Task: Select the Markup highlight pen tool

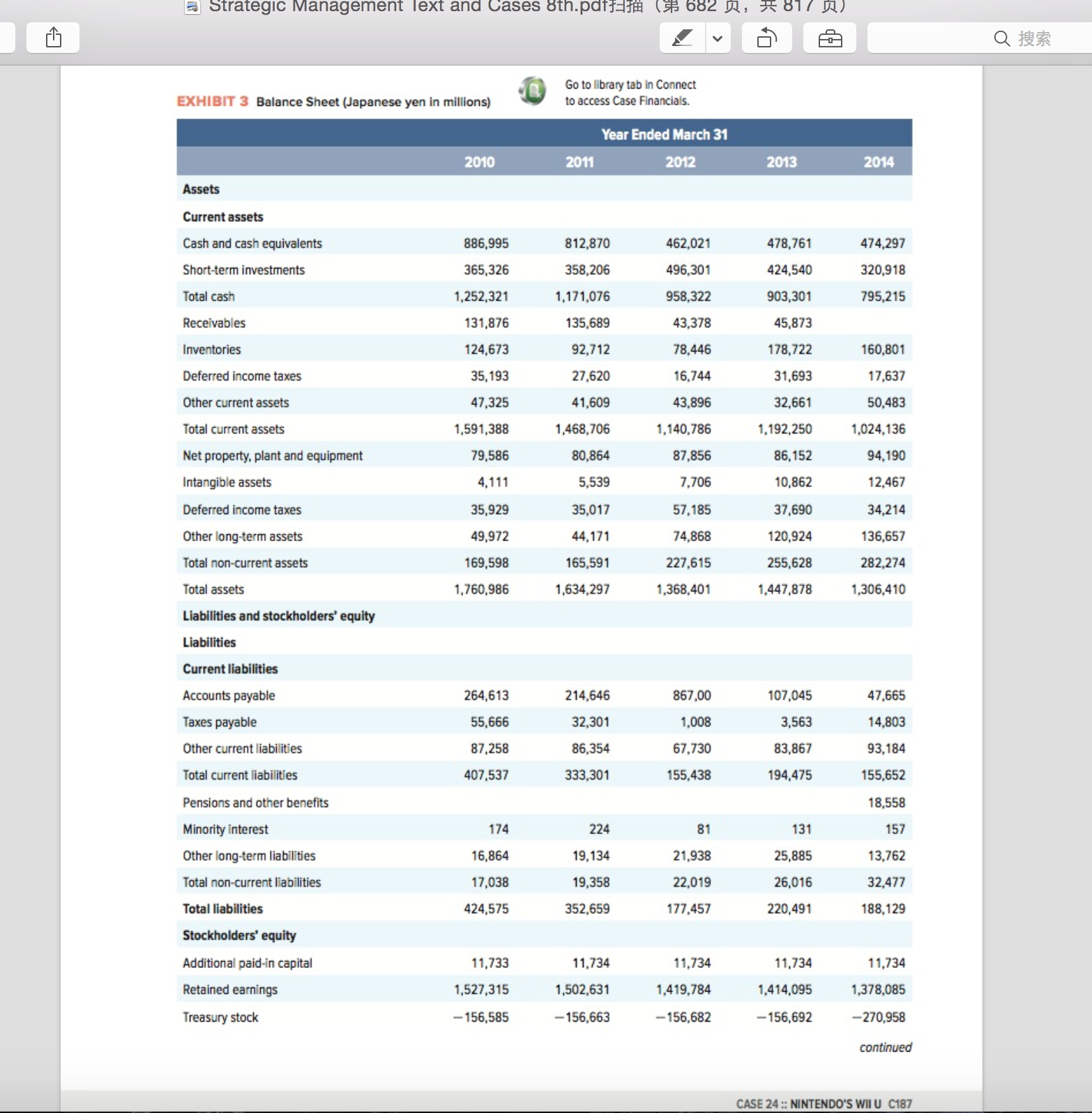Action: 683,38
